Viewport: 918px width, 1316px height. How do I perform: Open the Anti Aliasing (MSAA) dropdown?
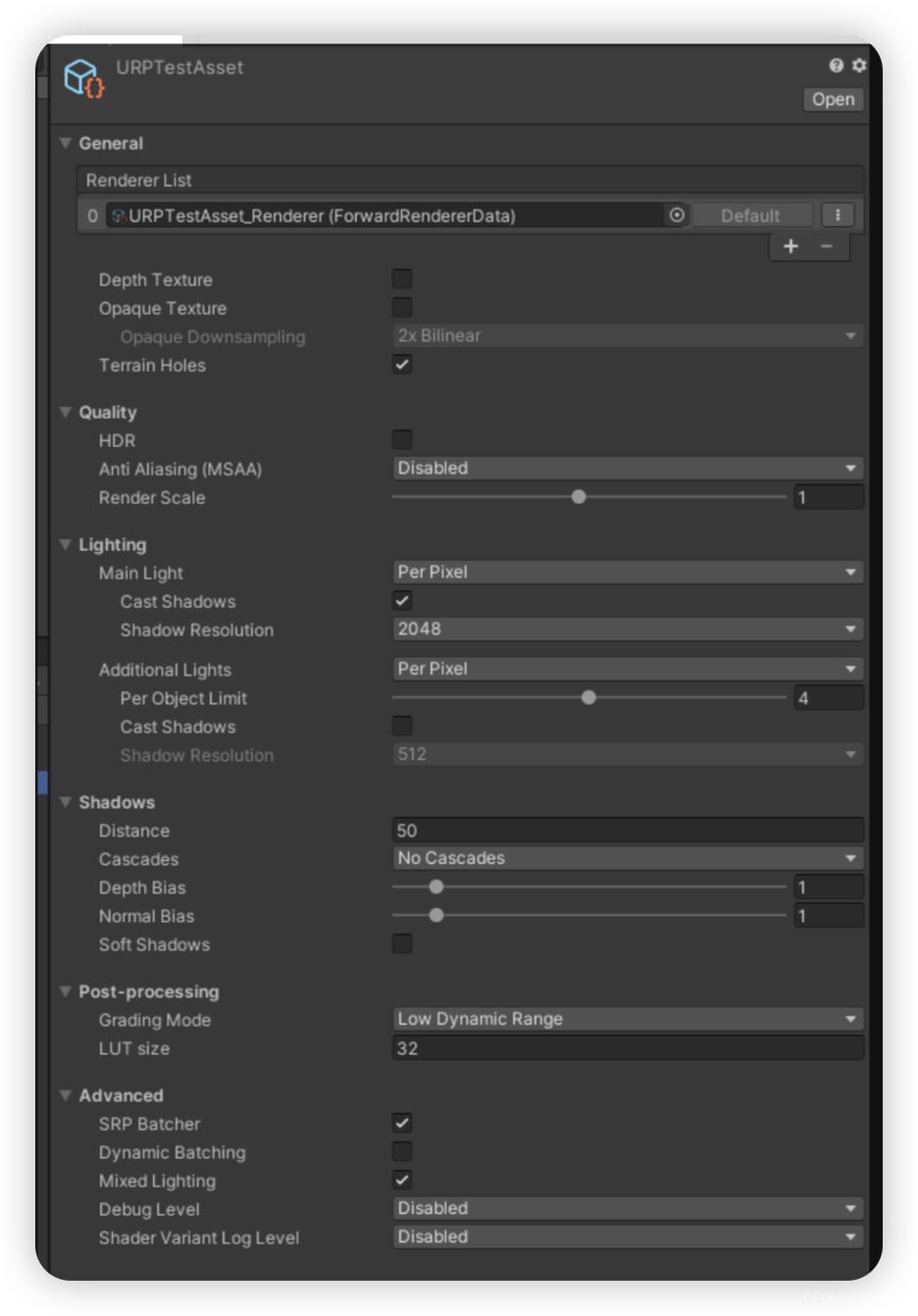[628, 468]
